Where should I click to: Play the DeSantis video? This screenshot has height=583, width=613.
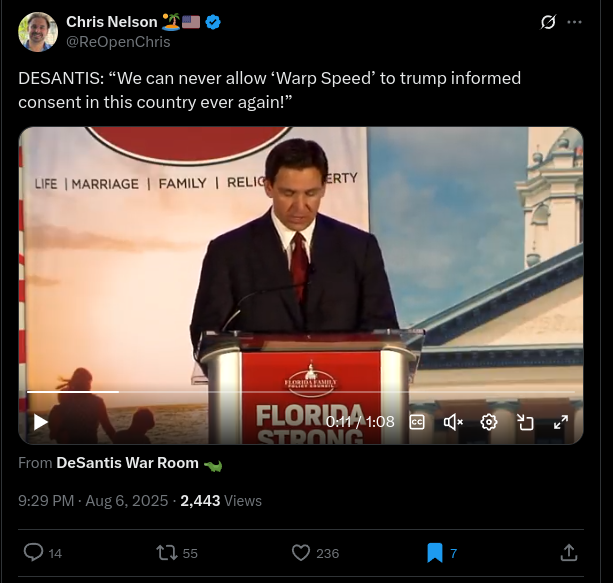tap(41, 422)
